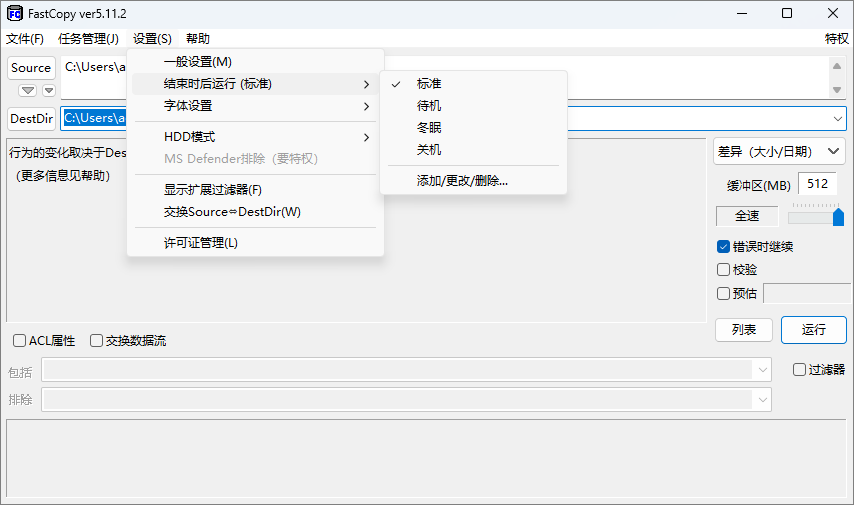Click scroll-down arrow in Source box
The width and height of the screenshot is (854, 505).
(x=837, y=90)
